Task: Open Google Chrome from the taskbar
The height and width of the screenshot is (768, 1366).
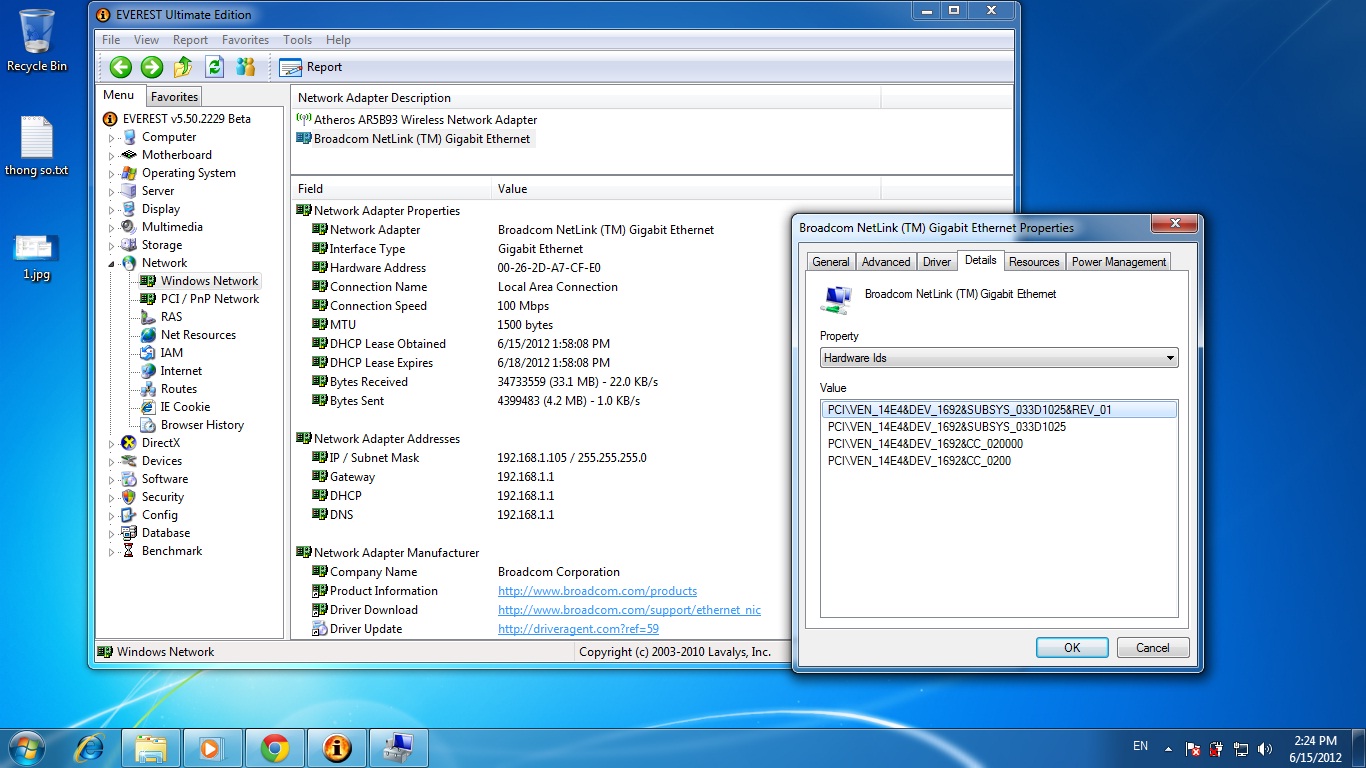Action: 275,748
